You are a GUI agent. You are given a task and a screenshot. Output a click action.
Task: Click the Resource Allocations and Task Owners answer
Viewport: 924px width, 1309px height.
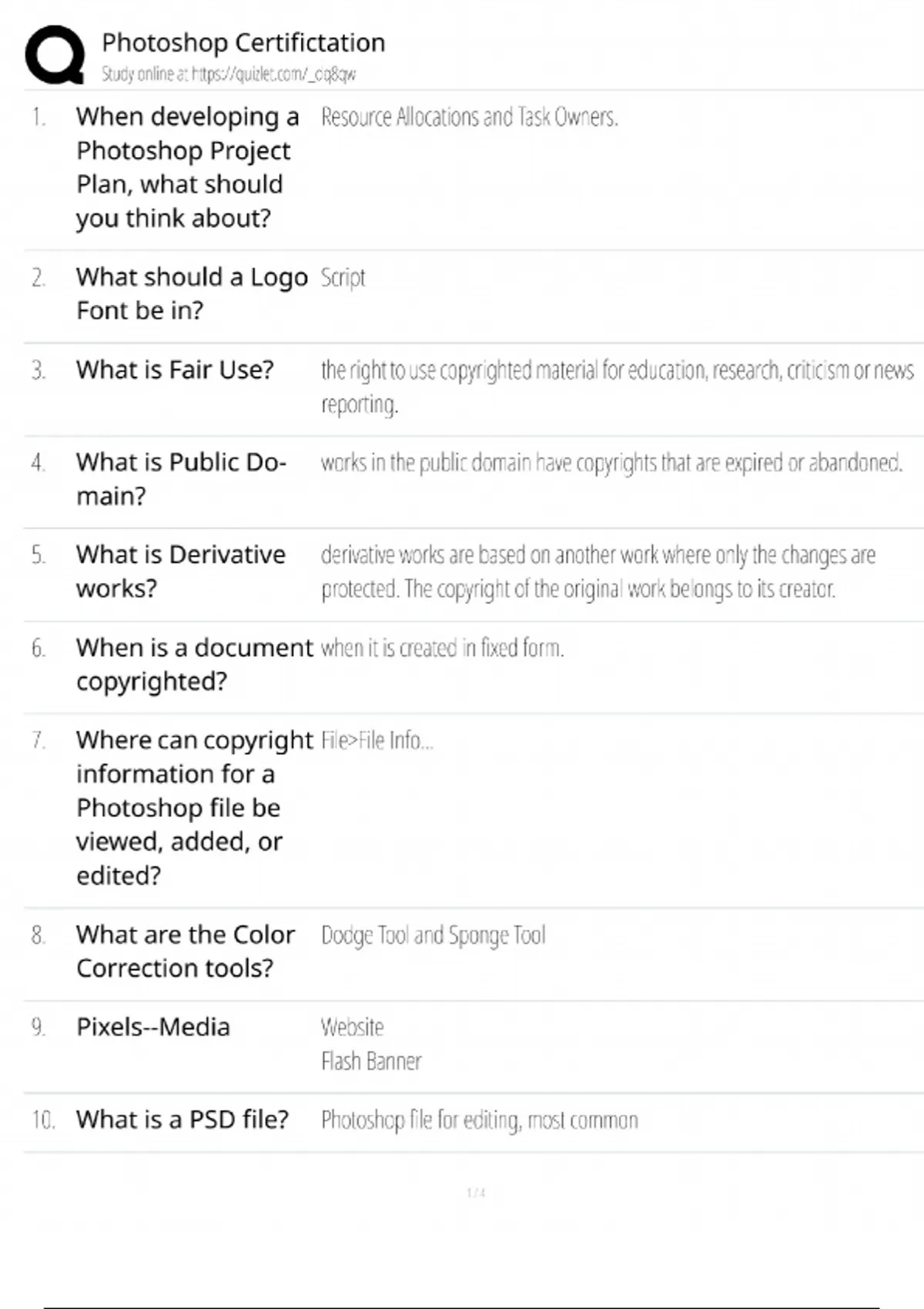click(469, 117)
